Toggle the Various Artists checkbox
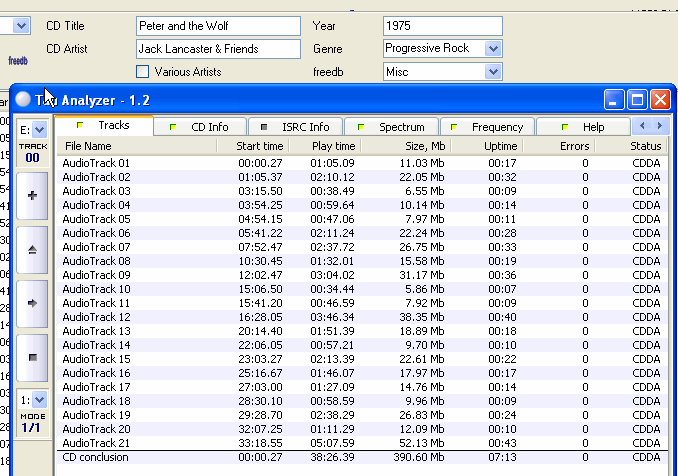 pyautogui.click(x=142, y=72)
